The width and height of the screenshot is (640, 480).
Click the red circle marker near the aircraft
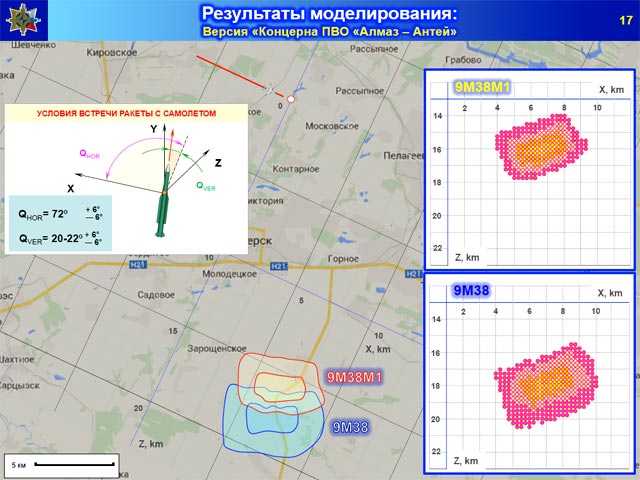point(291,100)
